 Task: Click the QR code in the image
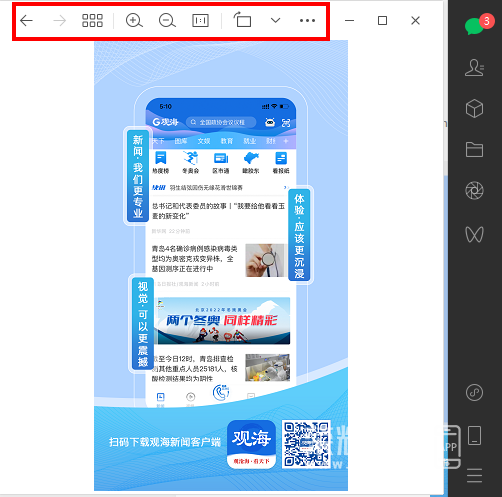click(x=306, y=444)
